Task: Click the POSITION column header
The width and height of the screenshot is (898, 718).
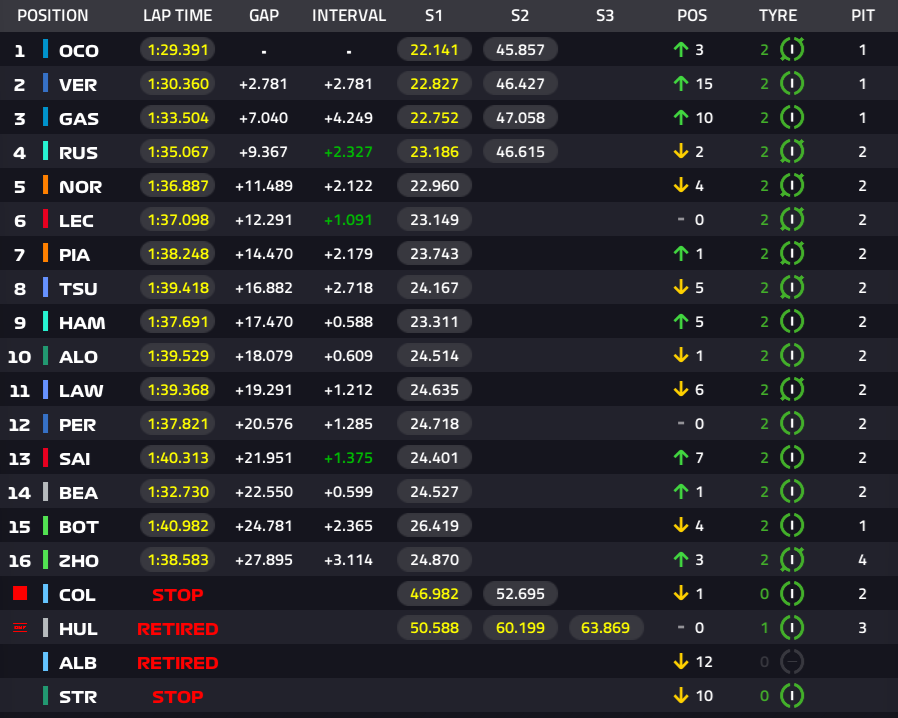Action: pos(53,15)
